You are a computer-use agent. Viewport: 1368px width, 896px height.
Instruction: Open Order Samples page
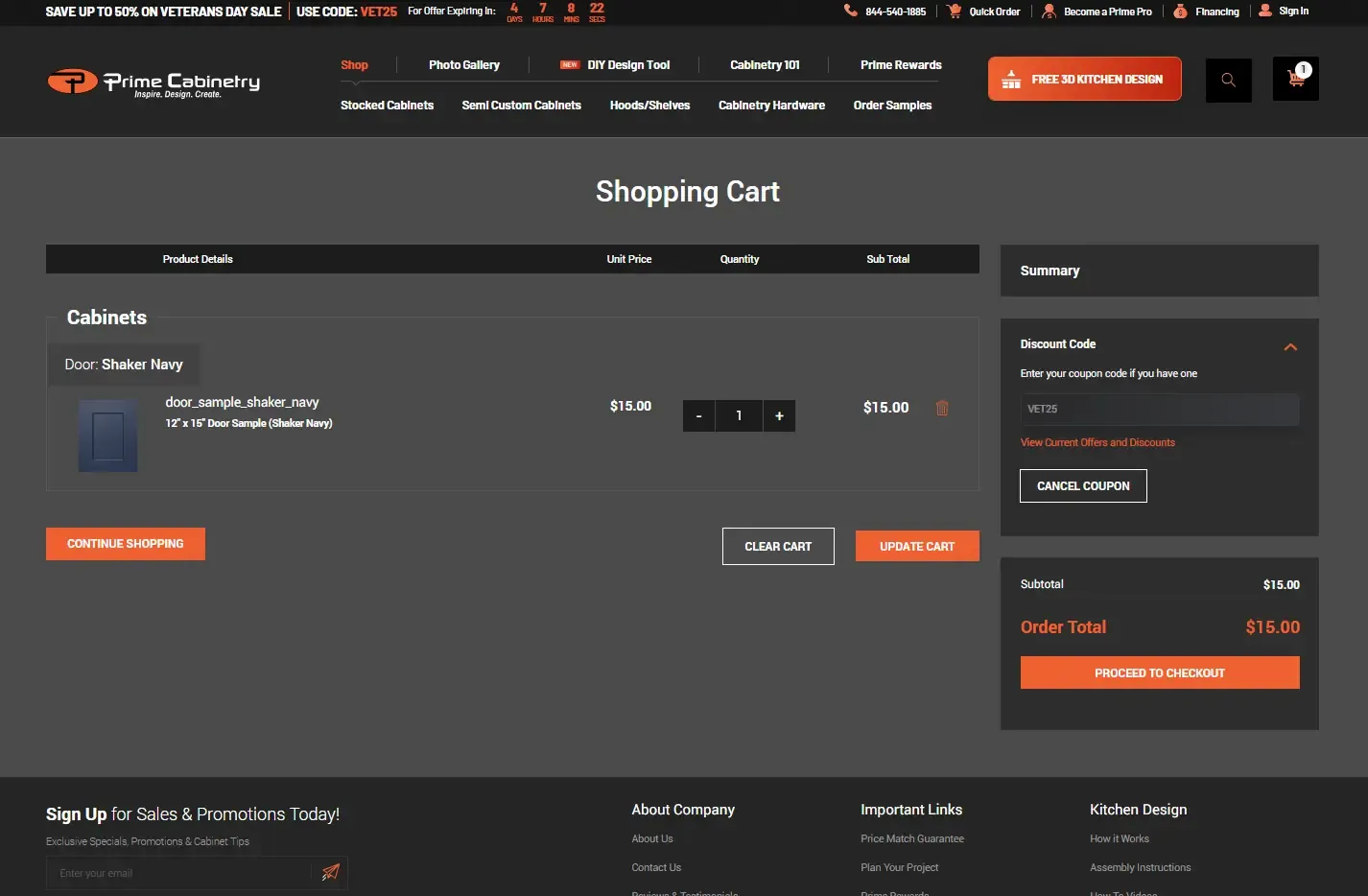pyautogui.click(x=892, y=106)
